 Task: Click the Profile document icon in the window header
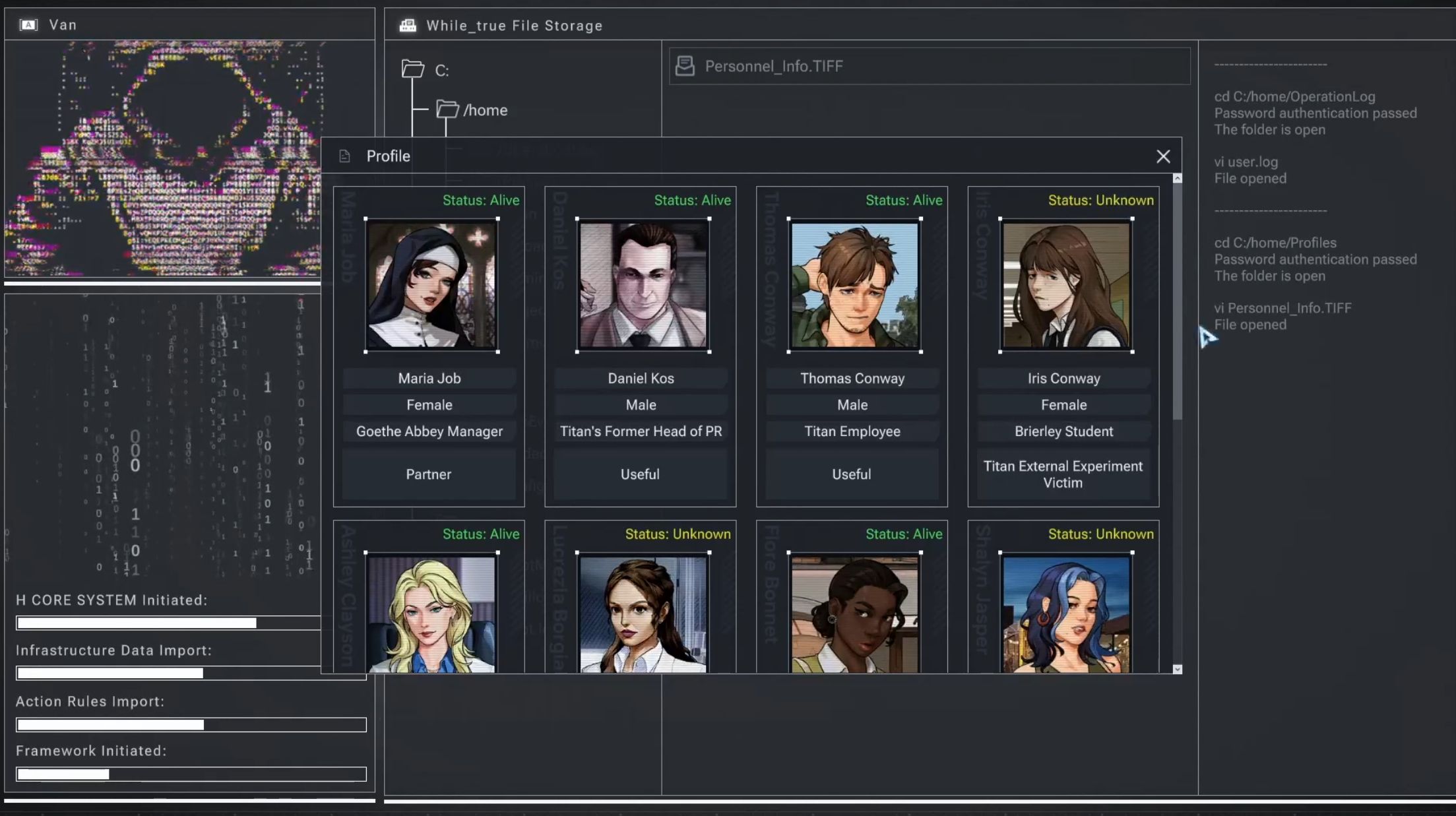[x=345, y=156]
